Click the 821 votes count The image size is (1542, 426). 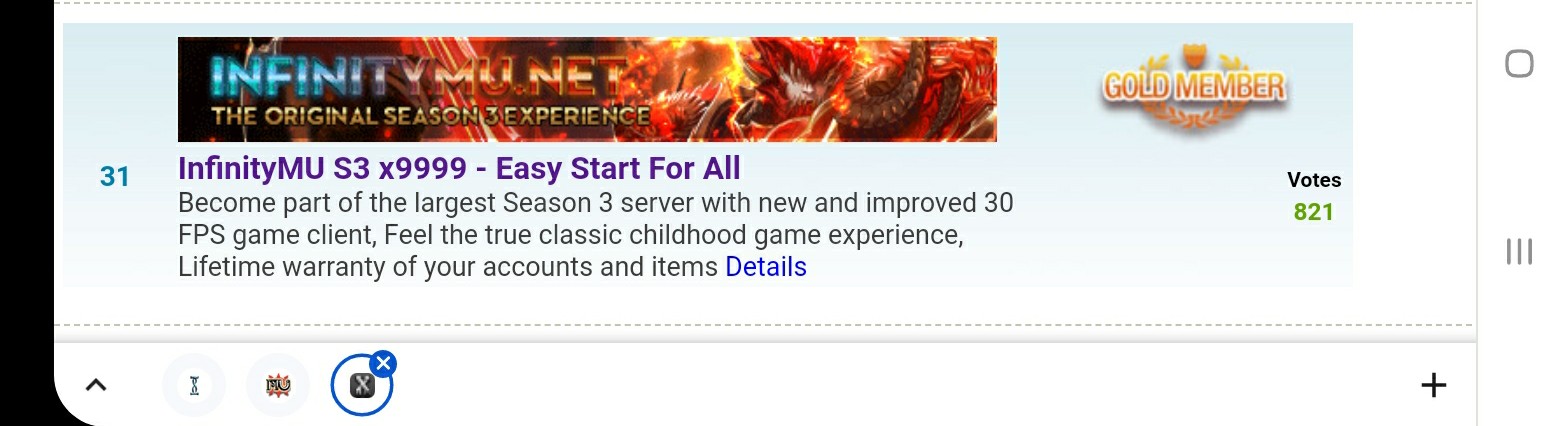[1313, 212]
